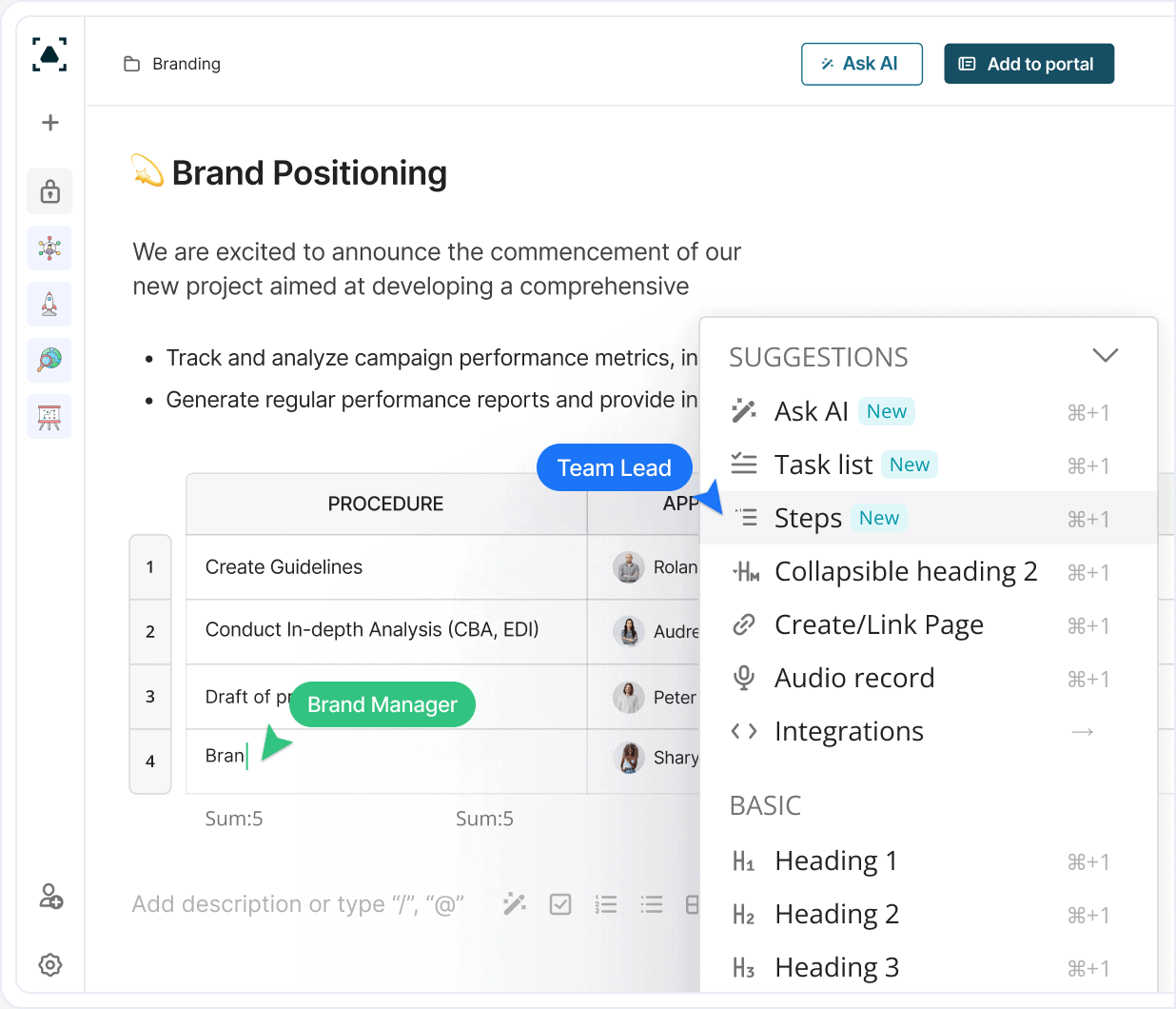Open the Branding folder breadcrumb
The width and height of the screenshot is (1176, 1009).
pyautogui.click(x=186, y=64)
